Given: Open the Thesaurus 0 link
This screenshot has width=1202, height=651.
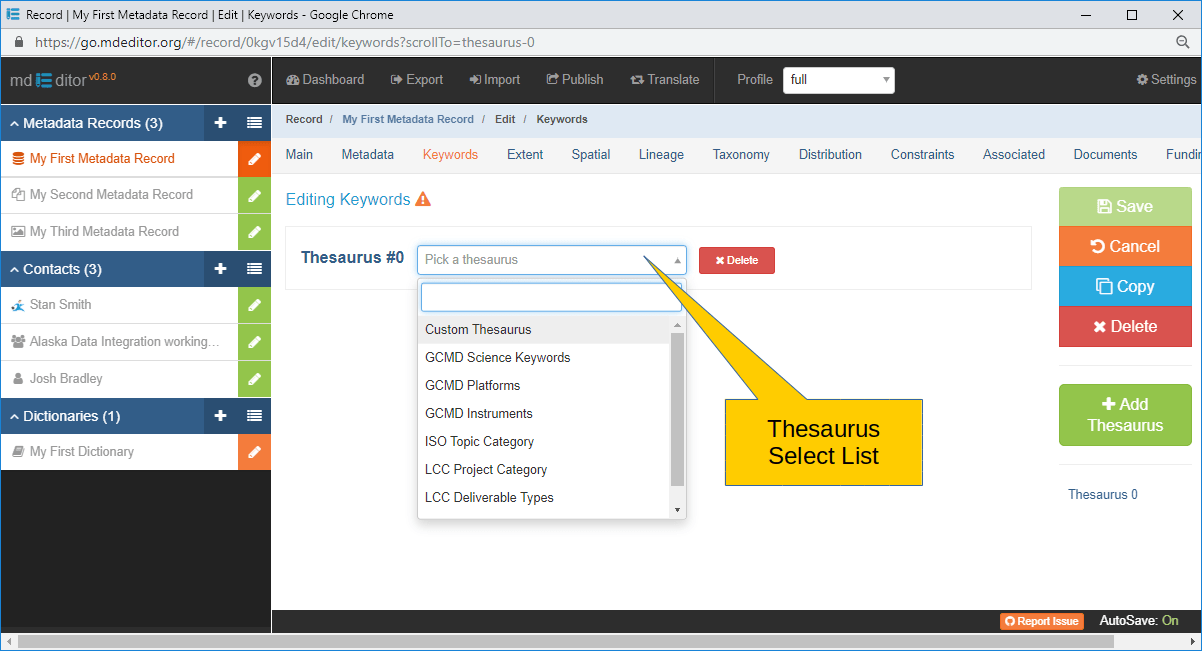Looking at the screenshot, I should 1102,494.
